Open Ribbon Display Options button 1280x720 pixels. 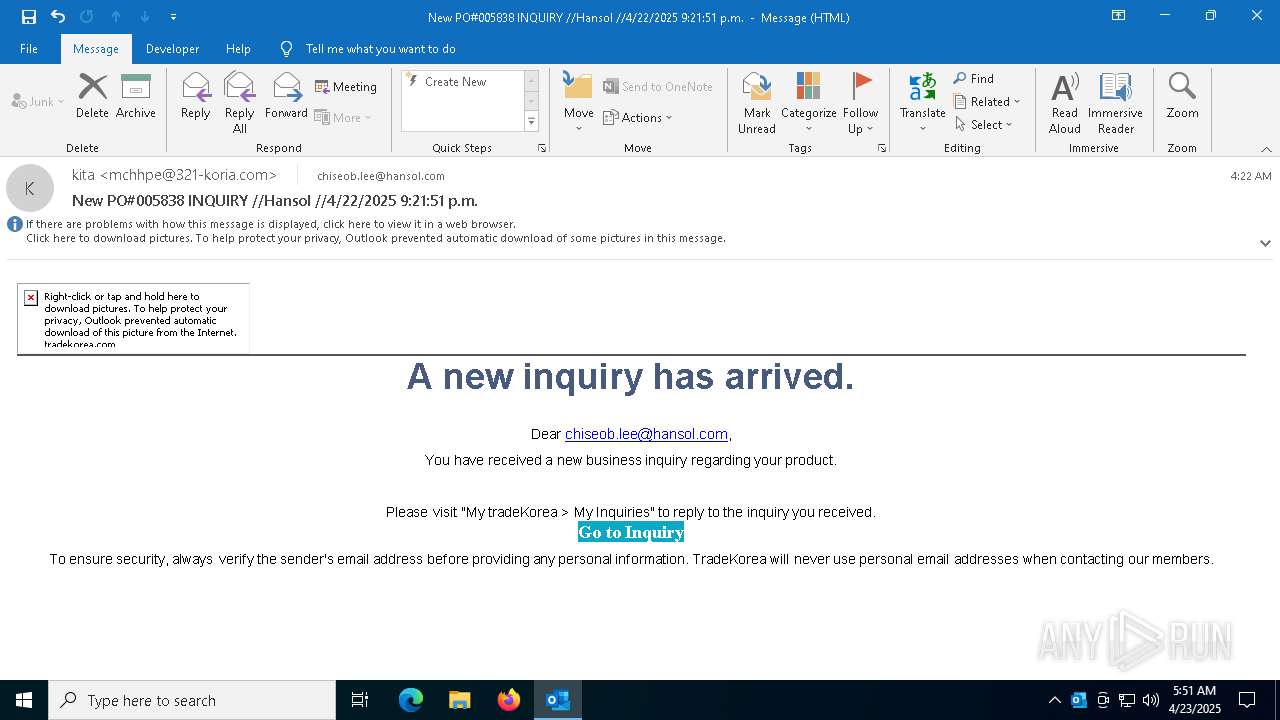tap(1119, 16)
